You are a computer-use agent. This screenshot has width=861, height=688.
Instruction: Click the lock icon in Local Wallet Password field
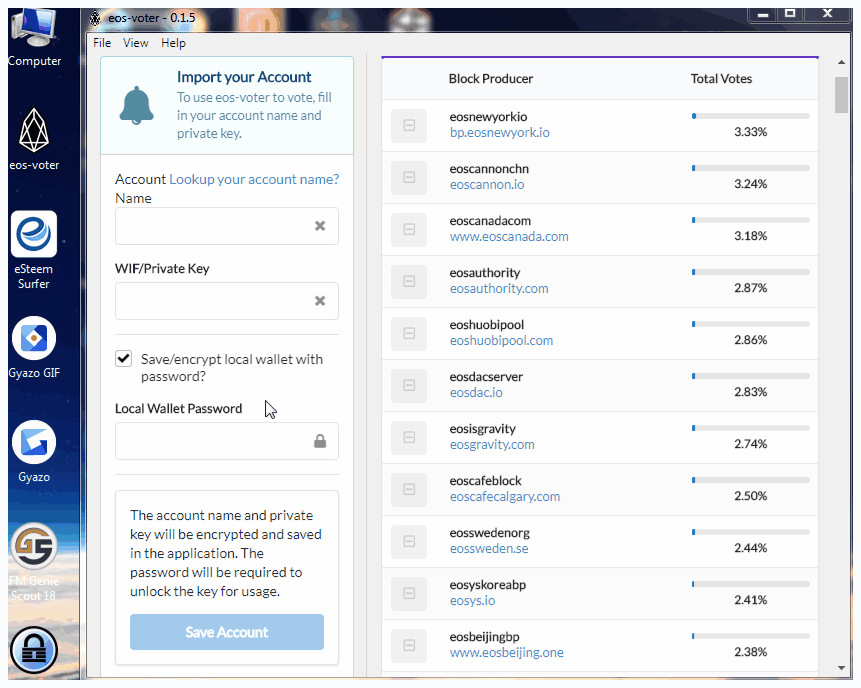320,441
